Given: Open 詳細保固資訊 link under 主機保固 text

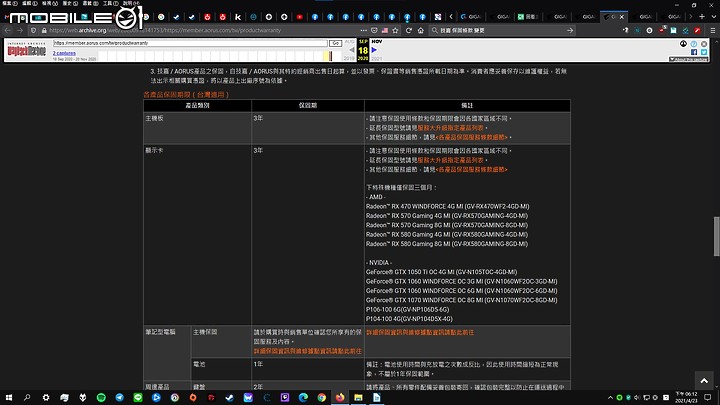Looking at the screenshot, I should pyautogui.click(x=308, y=351).
